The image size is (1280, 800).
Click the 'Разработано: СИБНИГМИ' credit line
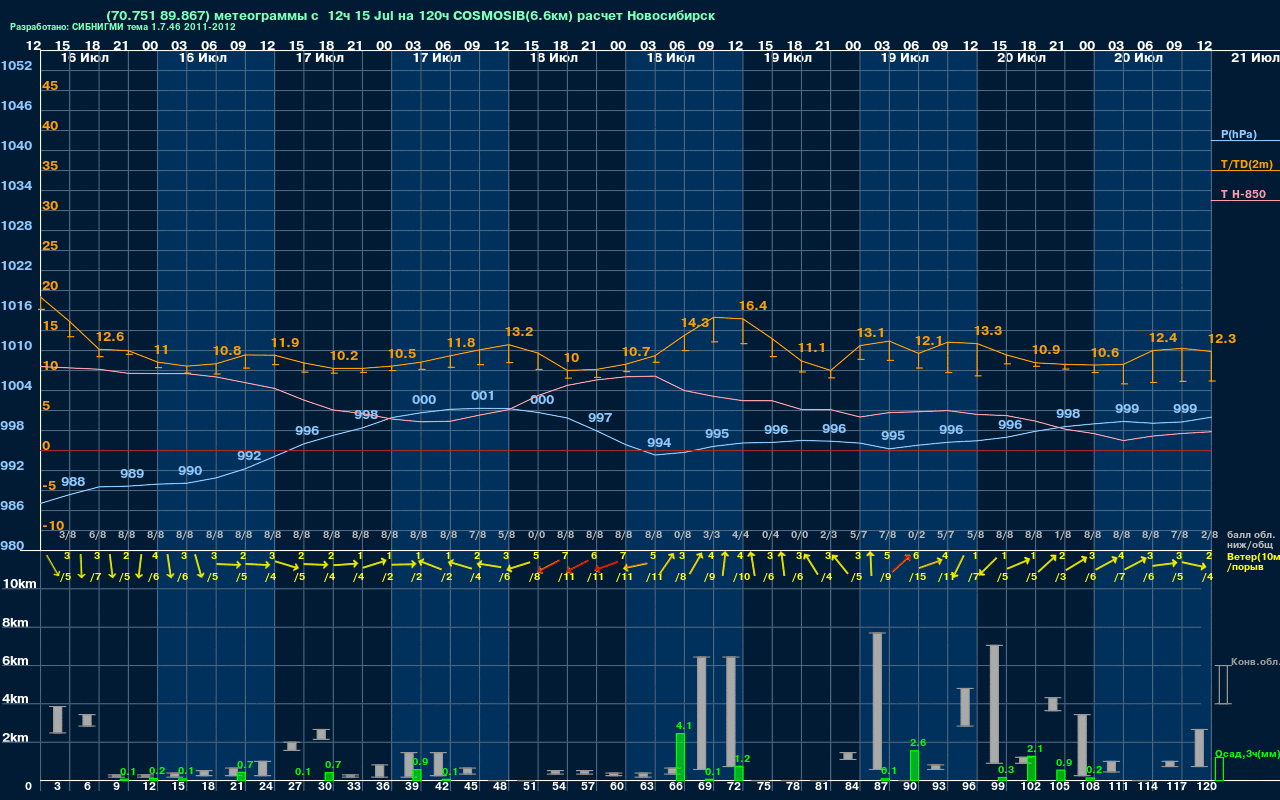(123, 27)
